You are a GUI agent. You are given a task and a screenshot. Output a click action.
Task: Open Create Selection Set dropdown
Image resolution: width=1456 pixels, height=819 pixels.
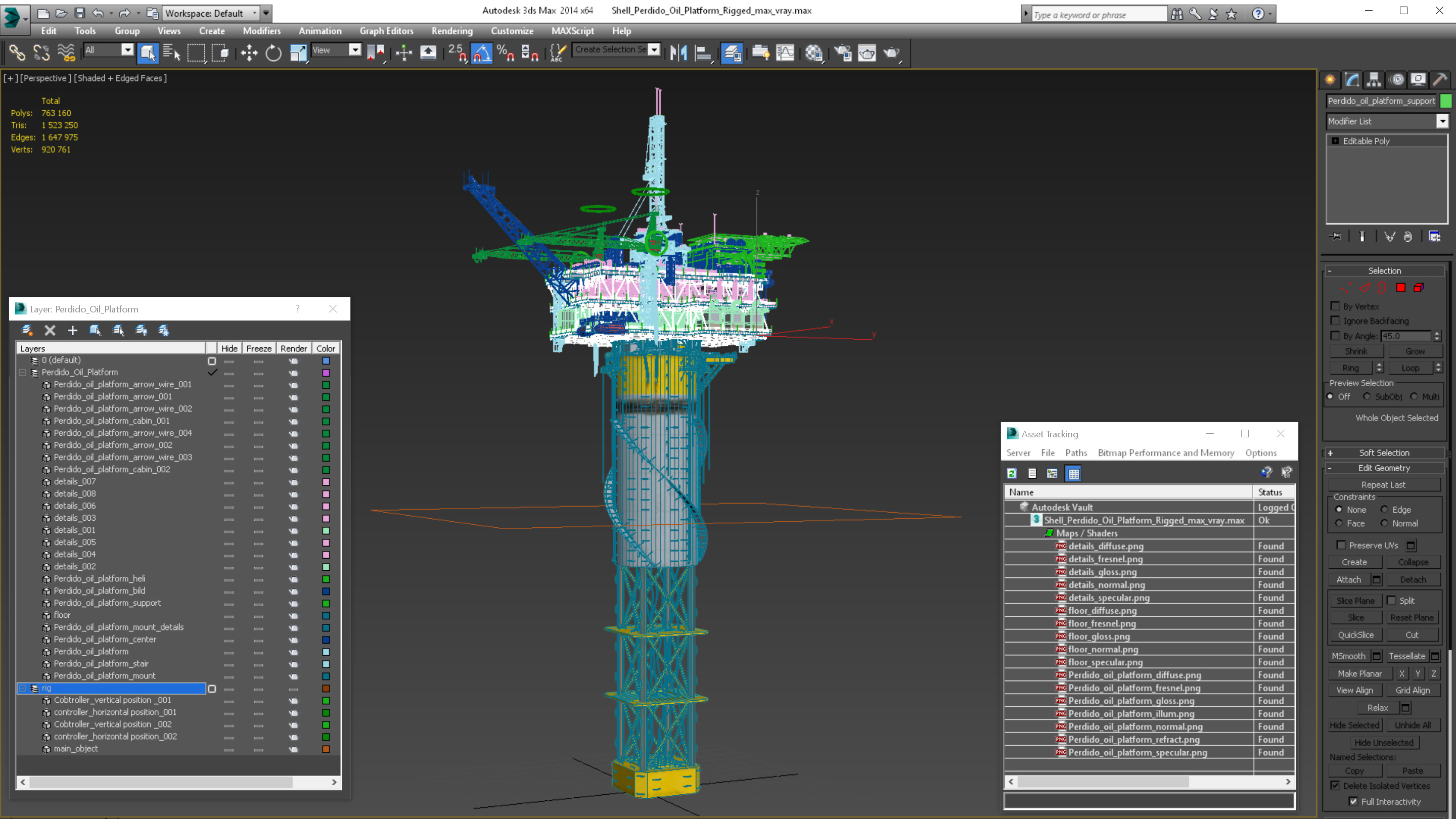point(655,51)
